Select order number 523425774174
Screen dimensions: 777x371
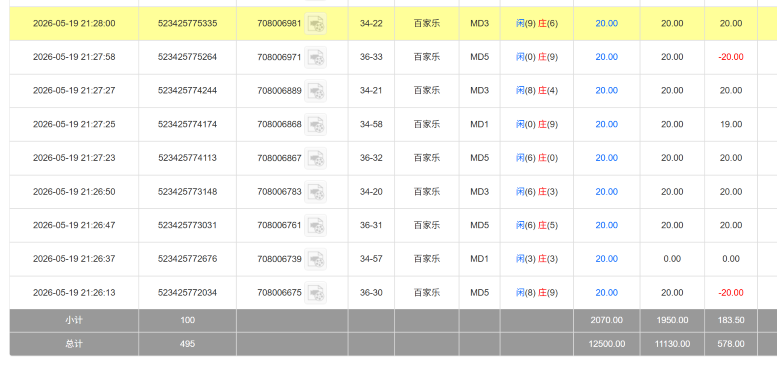point(187,124)
